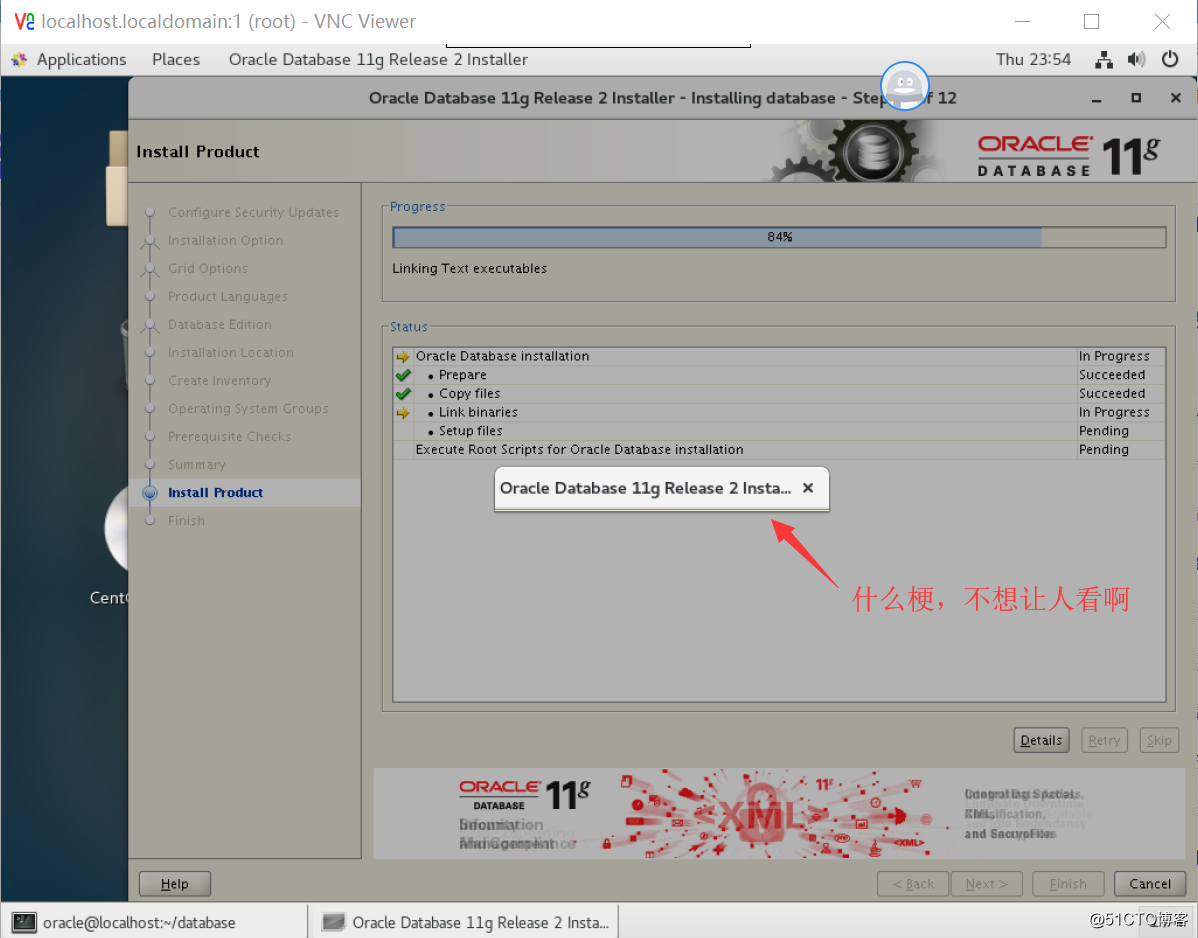Screen dimensions: 1198x938
Task: Click green checkmark beside Prepare
Action: [x=403, y=375]
